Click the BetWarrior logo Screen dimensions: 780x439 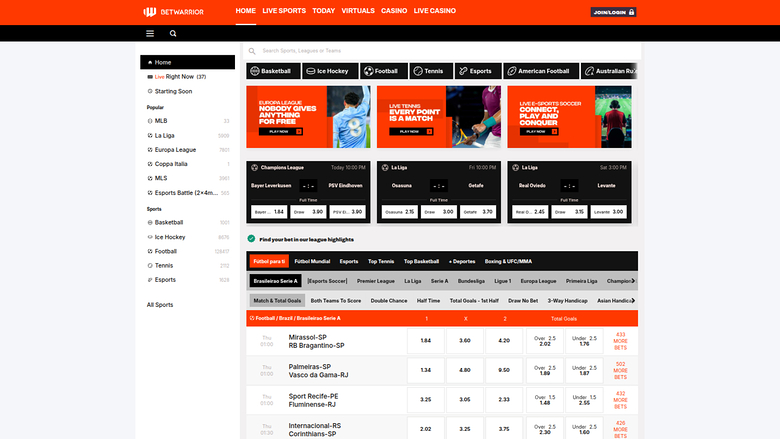pyautogui.click(x=174, y=12)
